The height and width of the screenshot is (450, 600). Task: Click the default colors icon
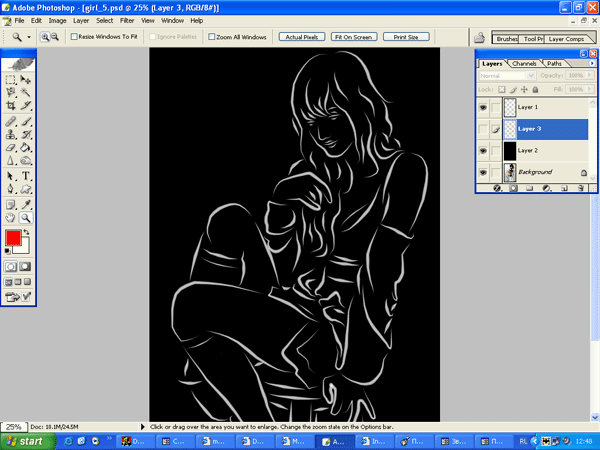click(7, 251)
